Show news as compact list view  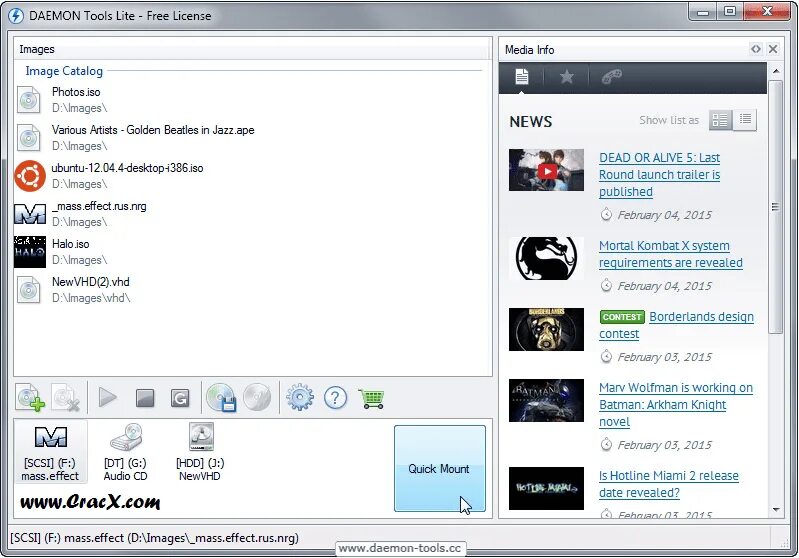(x=745, y=120)
